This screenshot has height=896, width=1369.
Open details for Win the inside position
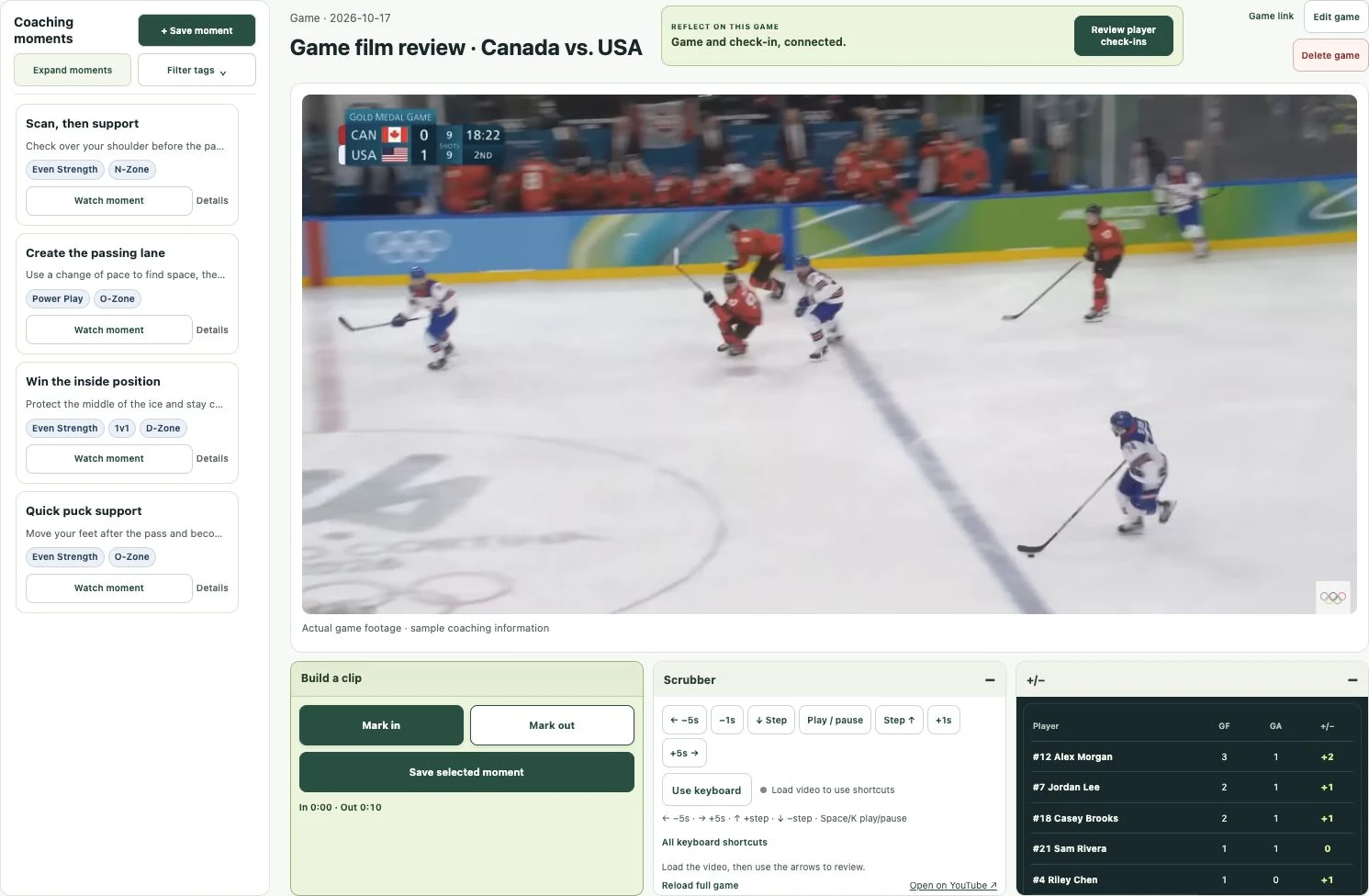(212, 459)
